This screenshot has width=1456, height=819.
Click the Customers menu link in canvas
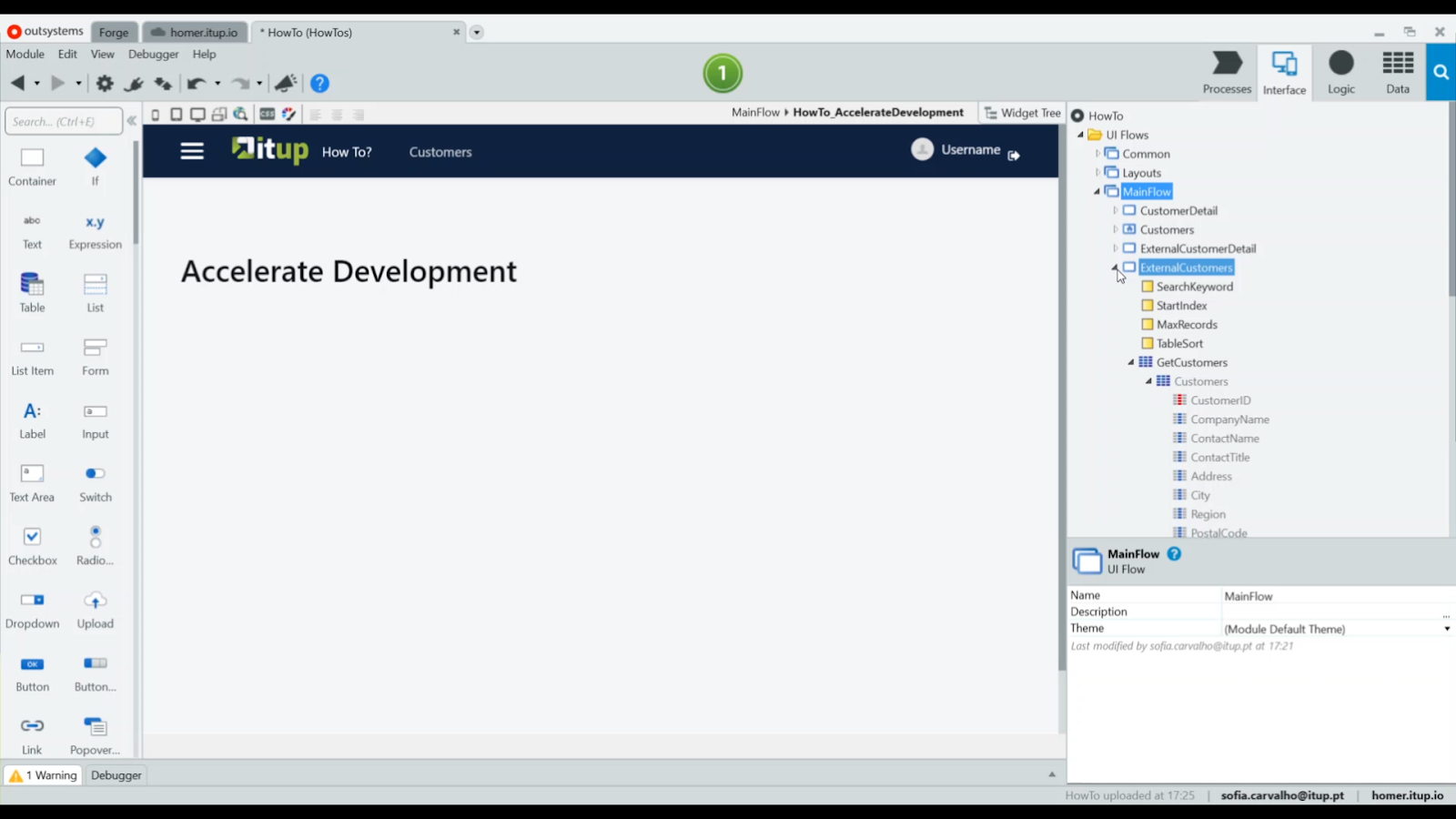tap(440, 152)
